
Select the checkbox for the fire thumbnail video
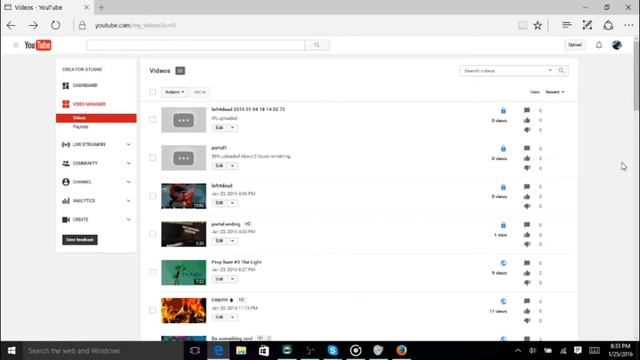(153, 310)
